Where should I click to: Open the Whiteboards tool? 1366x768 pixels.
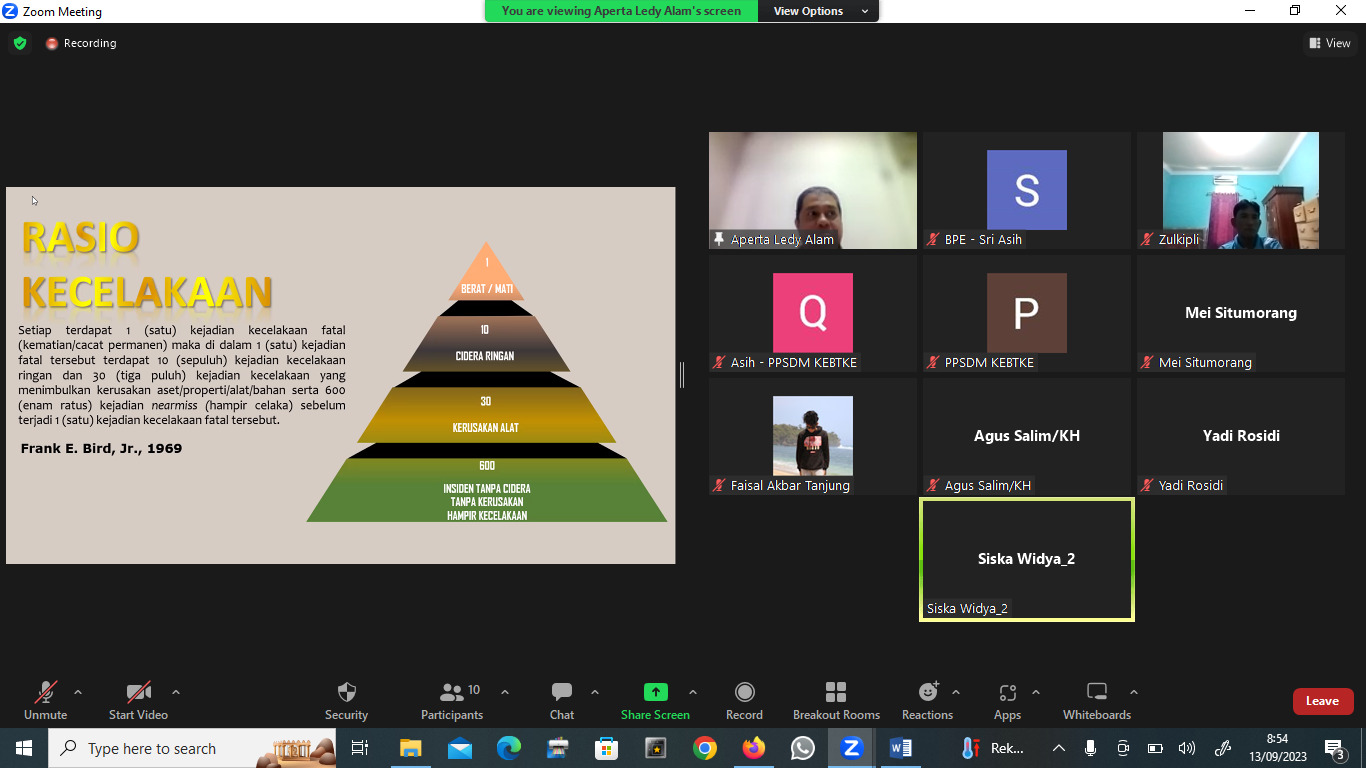click(x=1096, y=693)
